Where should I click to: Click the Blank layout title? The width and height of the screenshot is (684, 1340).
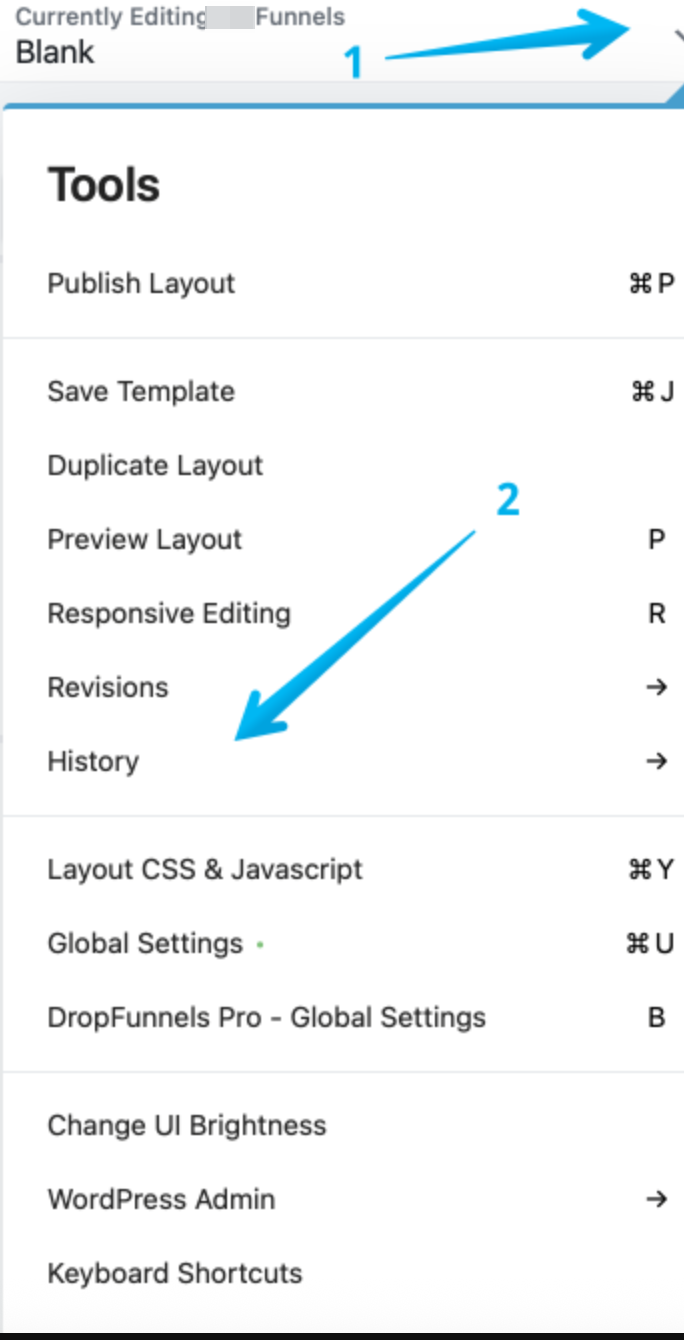click(55, 52)
